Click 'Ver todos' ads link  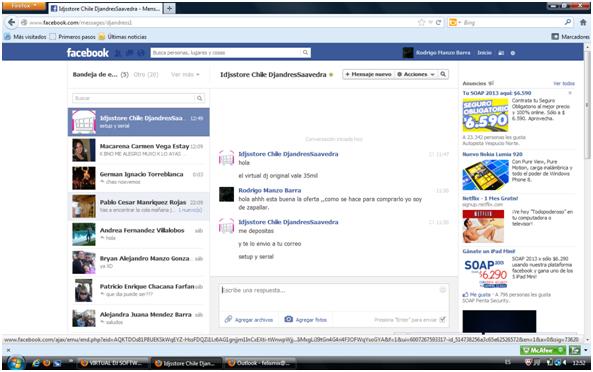click(564, 83)
